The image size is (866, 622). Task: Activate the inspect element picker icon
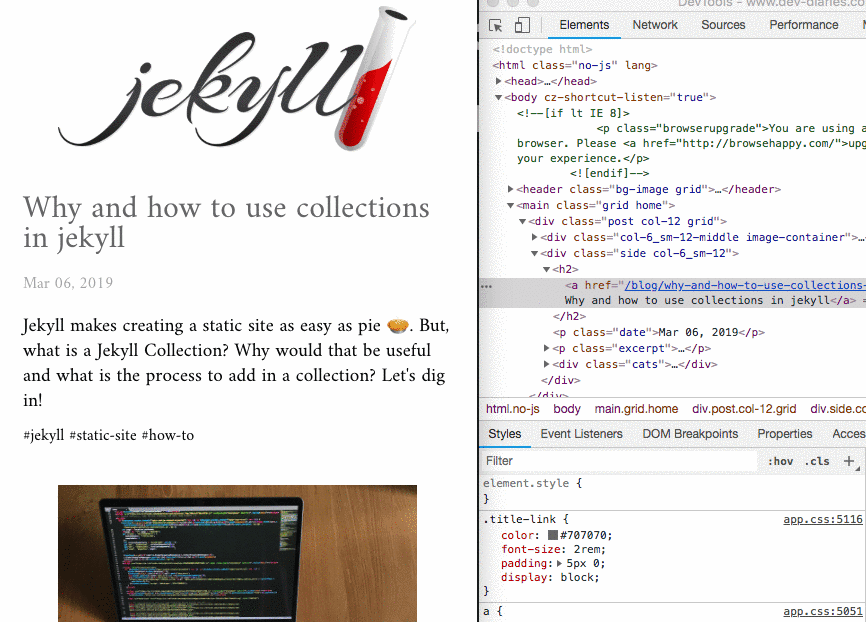click(x=495, y=25)
